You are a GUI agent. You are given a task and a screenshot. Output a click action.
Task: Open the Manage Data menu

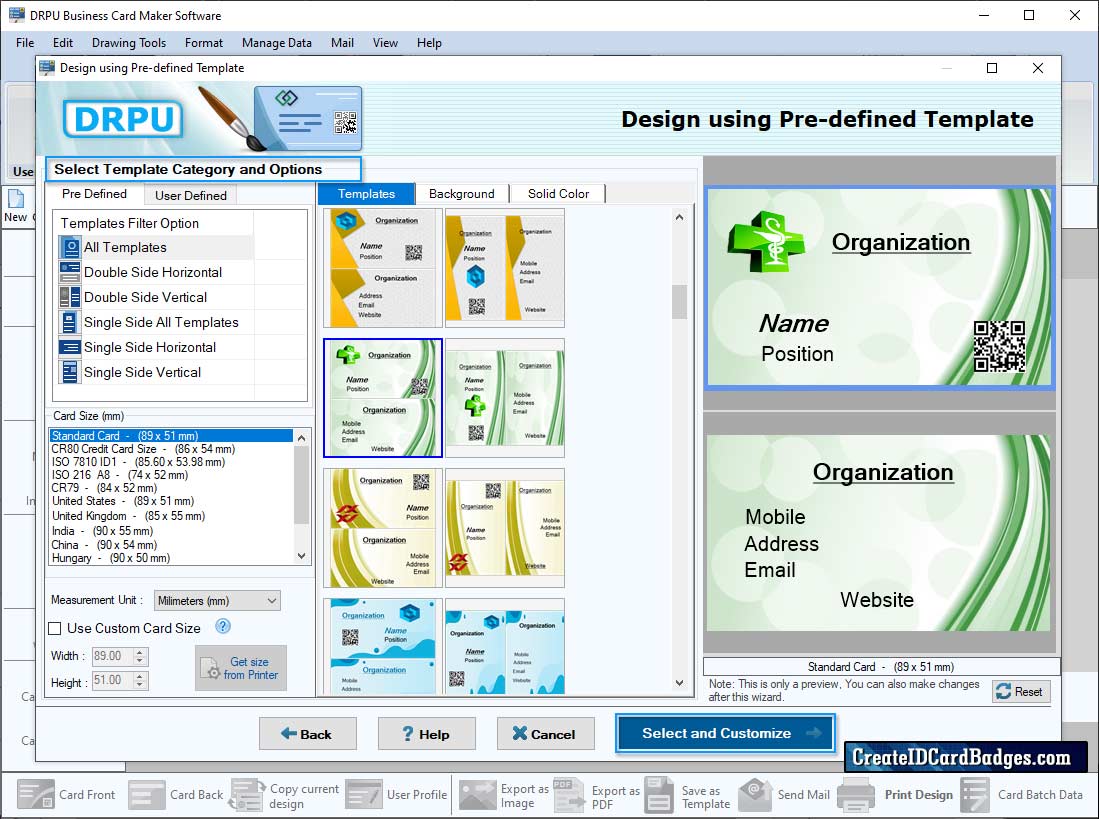tap(277, 43)
